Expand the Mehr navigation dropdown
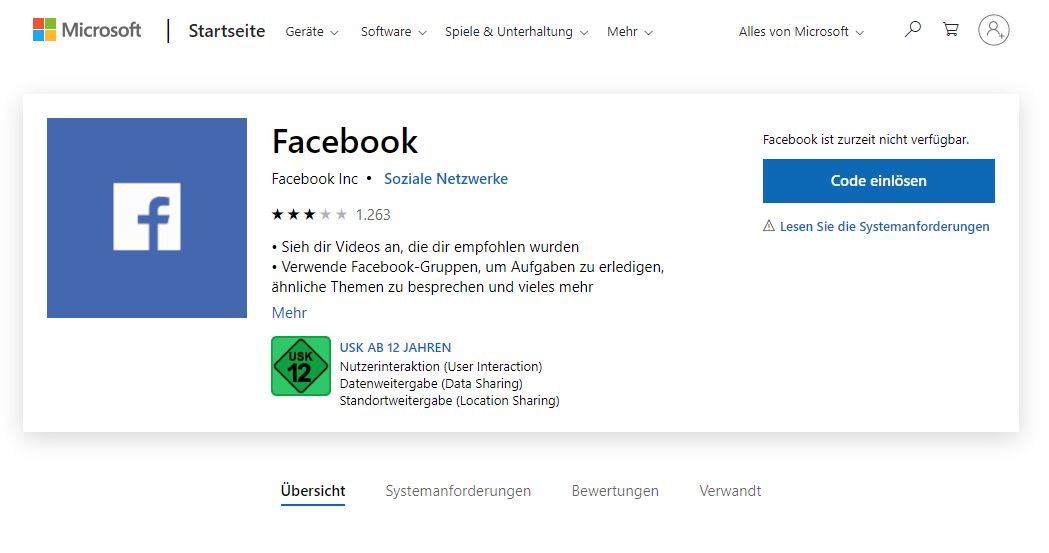Viewport: 1049px width, 553px height. (629, 32)
